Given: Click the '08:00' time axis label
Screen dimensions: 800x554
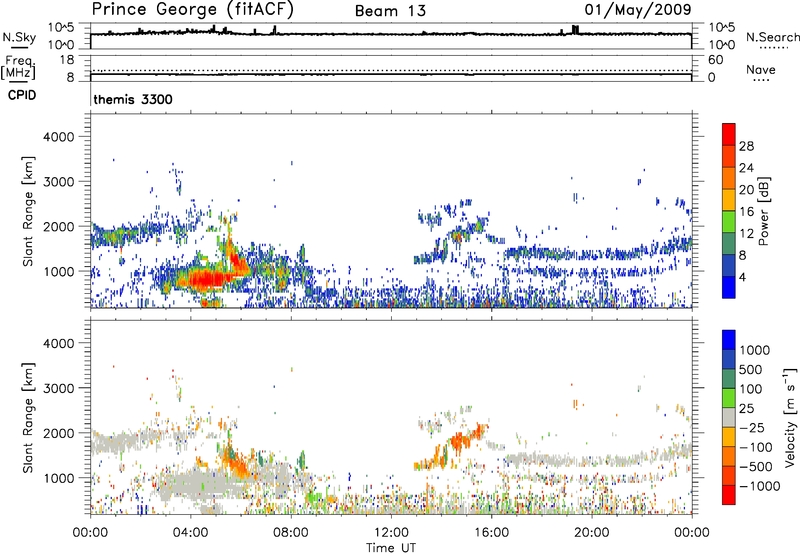Looking at the screenshot, I should point(291,533).
